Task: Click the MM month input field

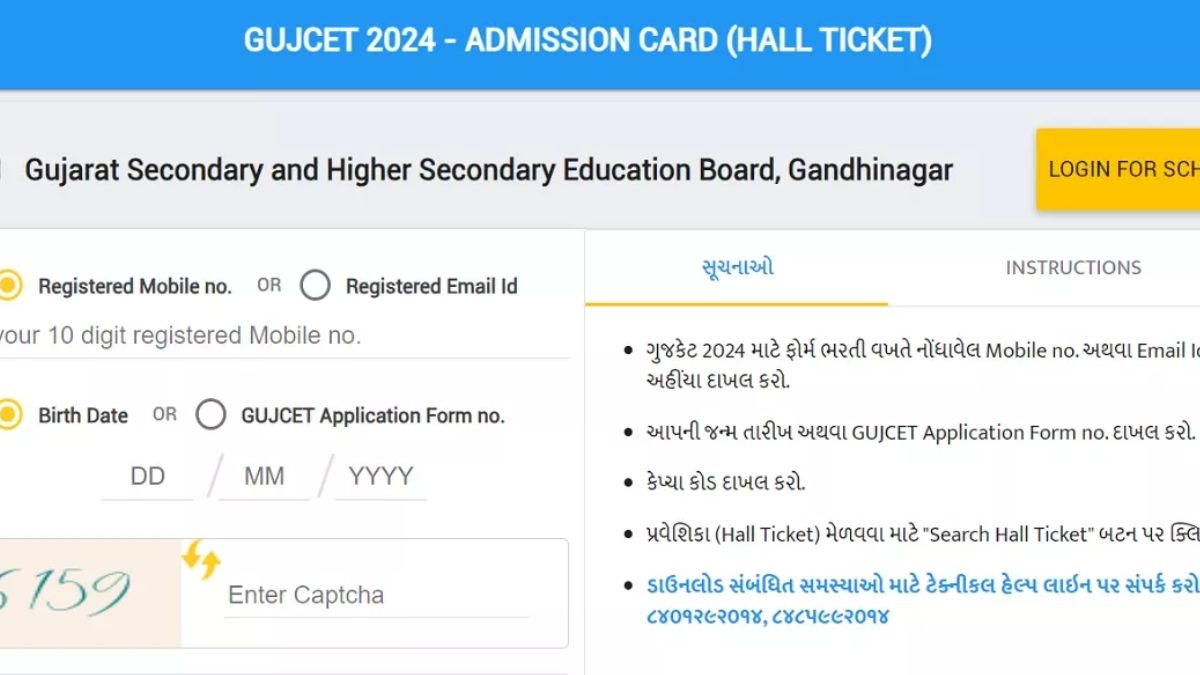Action: point(264,476)
